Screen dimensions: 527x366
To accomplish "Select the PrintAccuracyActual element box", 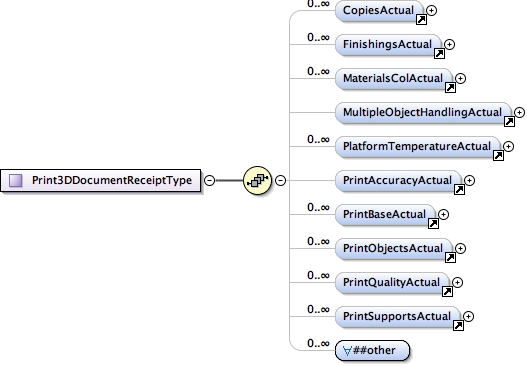I will [399, 180].
